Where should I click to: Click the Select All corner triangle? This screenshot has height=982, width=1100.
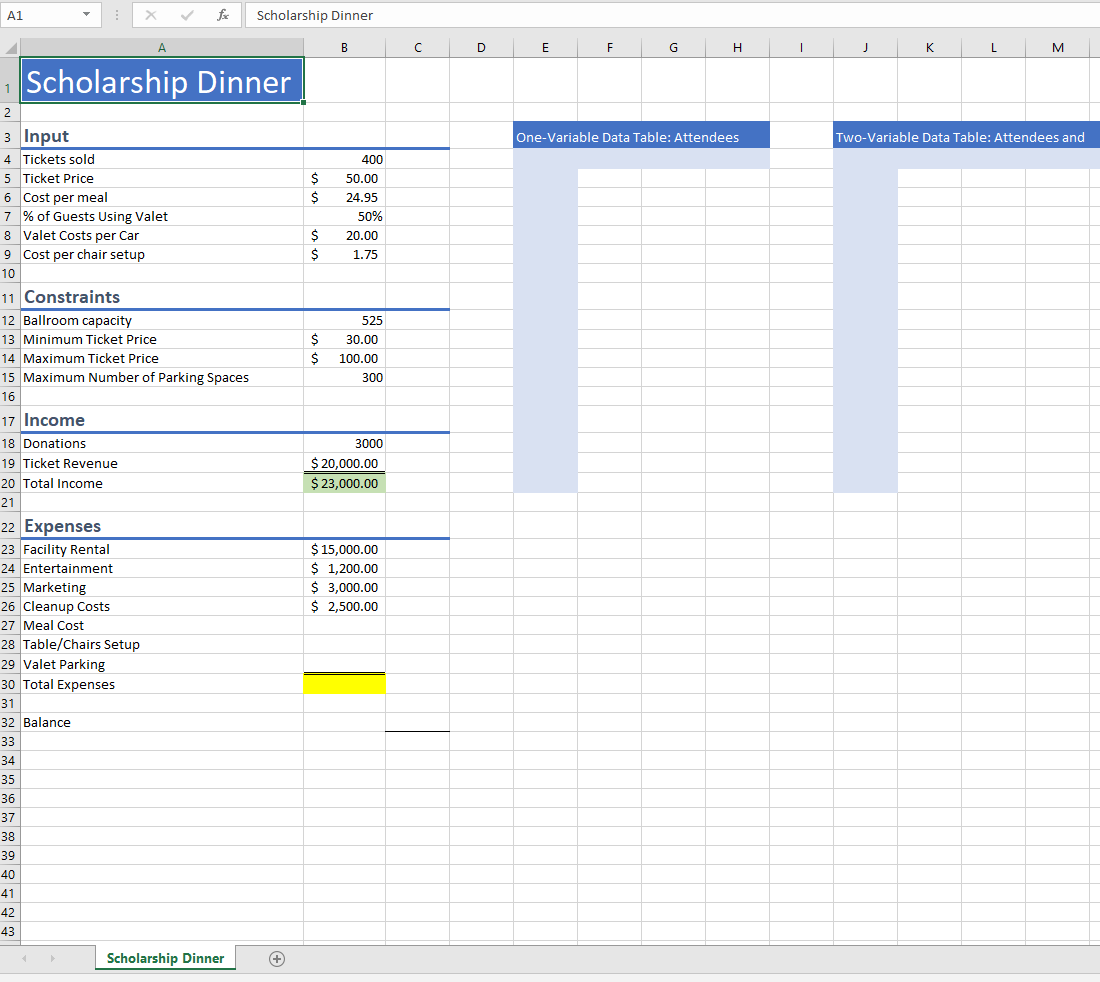(x=11, y=48)
